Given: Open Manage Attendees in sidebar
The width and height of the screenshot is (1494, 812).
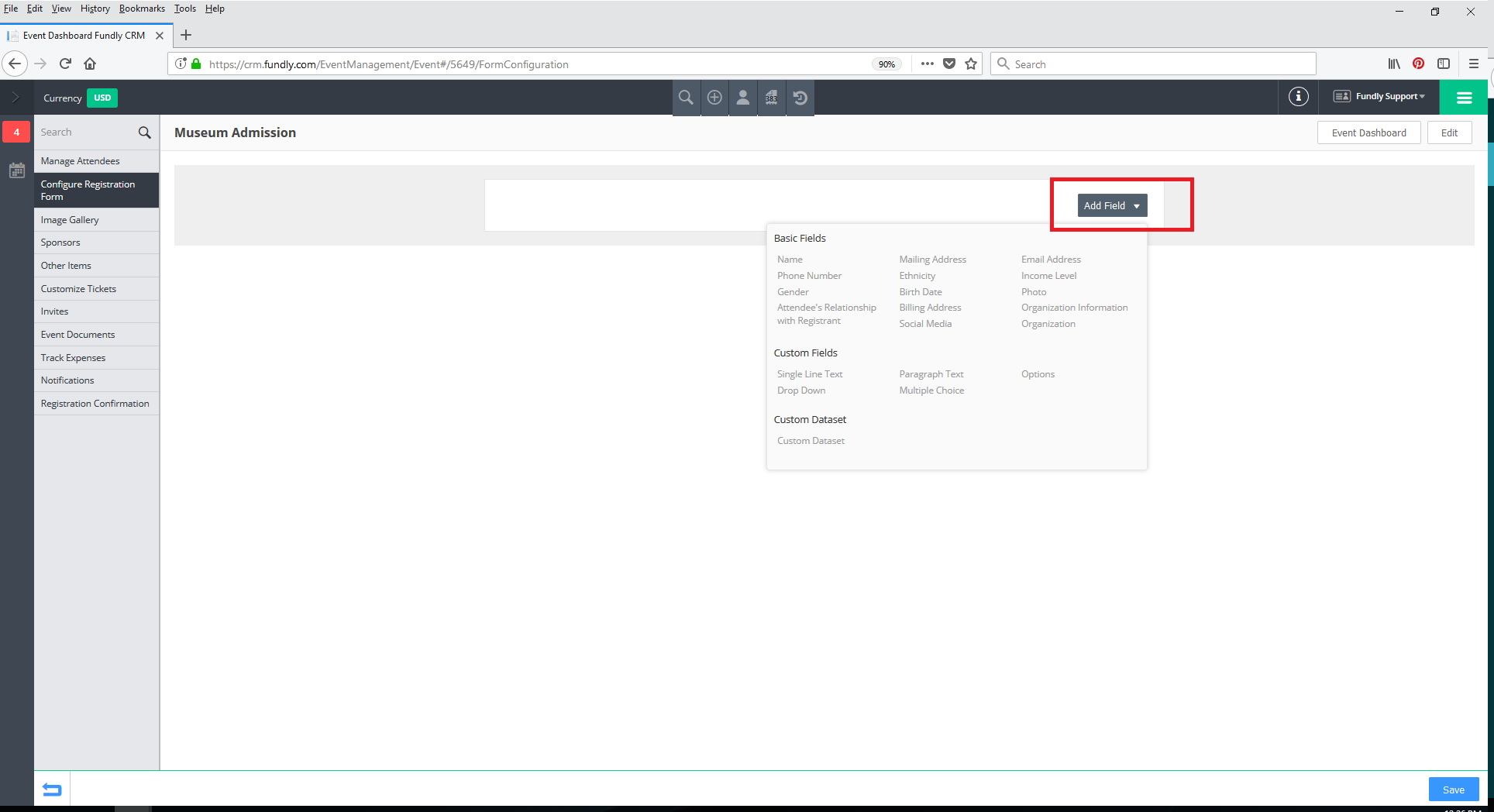Looking at the screenshot, I should pos(96,161).
